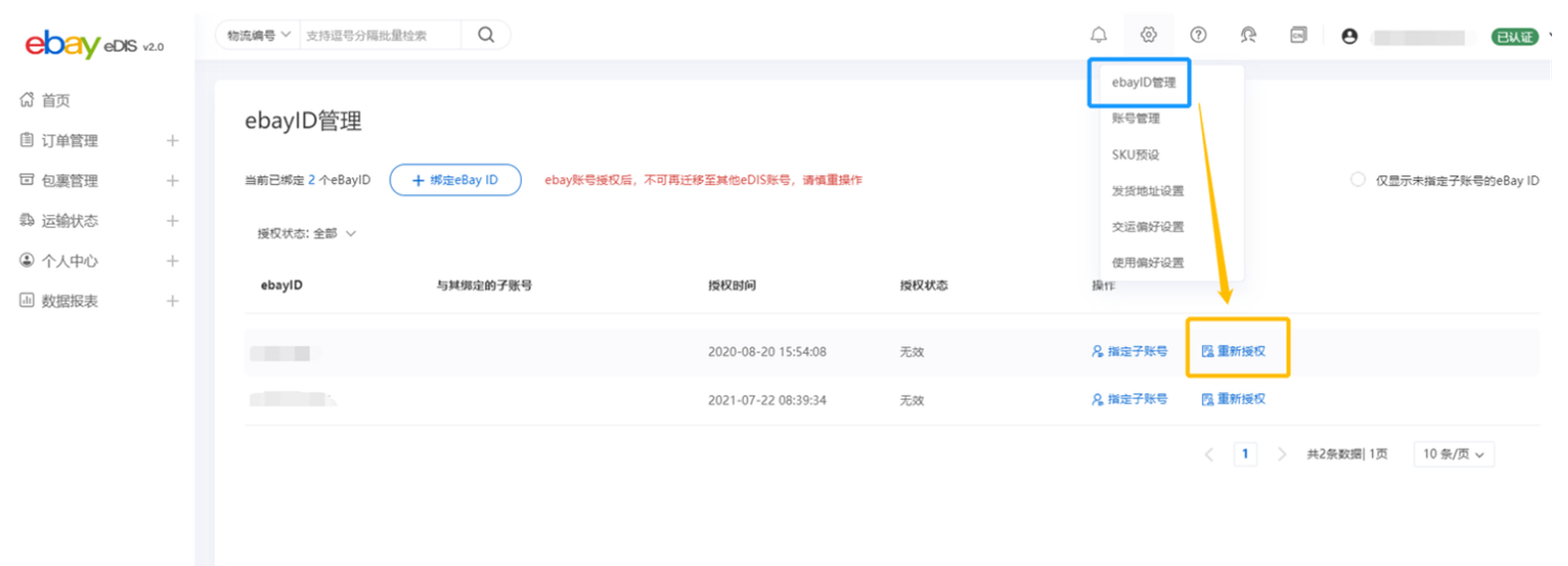Click the truck icon beside 运输状态
Screen dimensions: 1568x566
pos(27,220)
